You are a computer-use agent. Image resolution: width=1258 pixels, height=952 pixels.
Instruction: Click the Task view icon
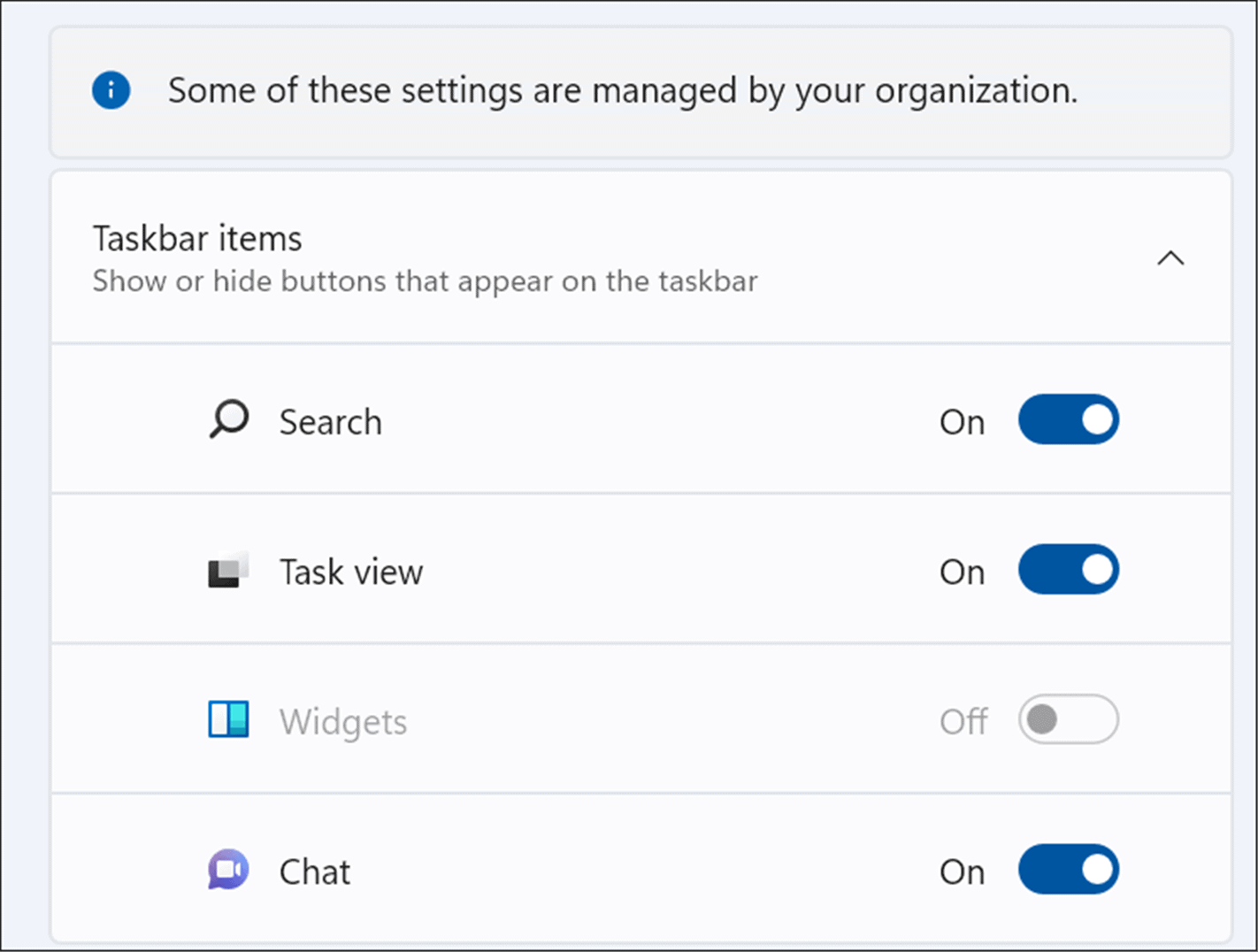pyautogui.click(x=228, y=571)
